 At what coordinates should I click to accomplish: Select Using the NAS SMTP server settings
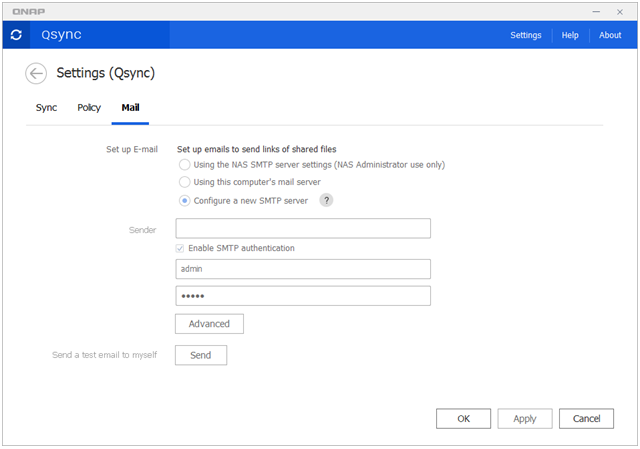click(184, 164)
